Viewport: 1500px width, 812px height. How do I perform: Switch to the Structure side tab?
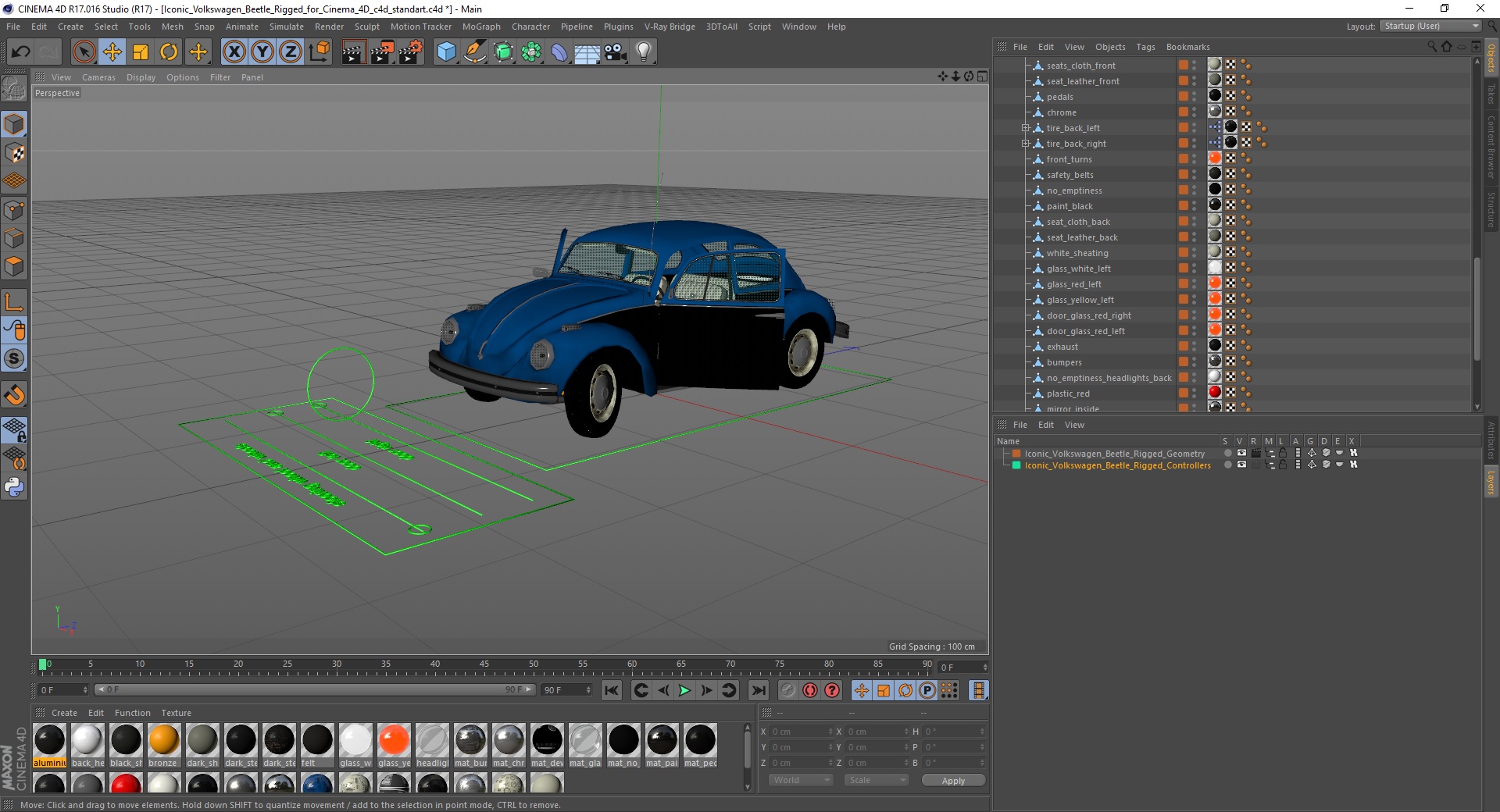click(x=1491, y=208)
